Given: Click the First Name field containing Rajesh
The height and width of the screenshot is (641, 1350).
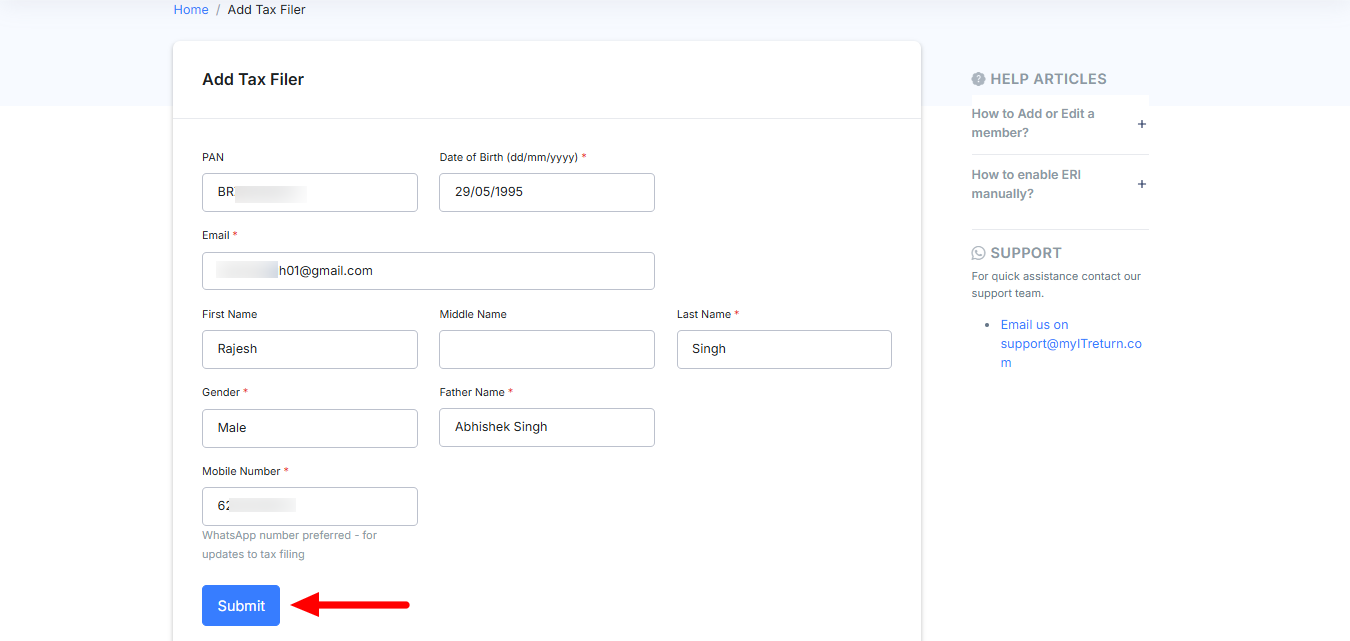Looking at the screenshot, I should point(309,349).
